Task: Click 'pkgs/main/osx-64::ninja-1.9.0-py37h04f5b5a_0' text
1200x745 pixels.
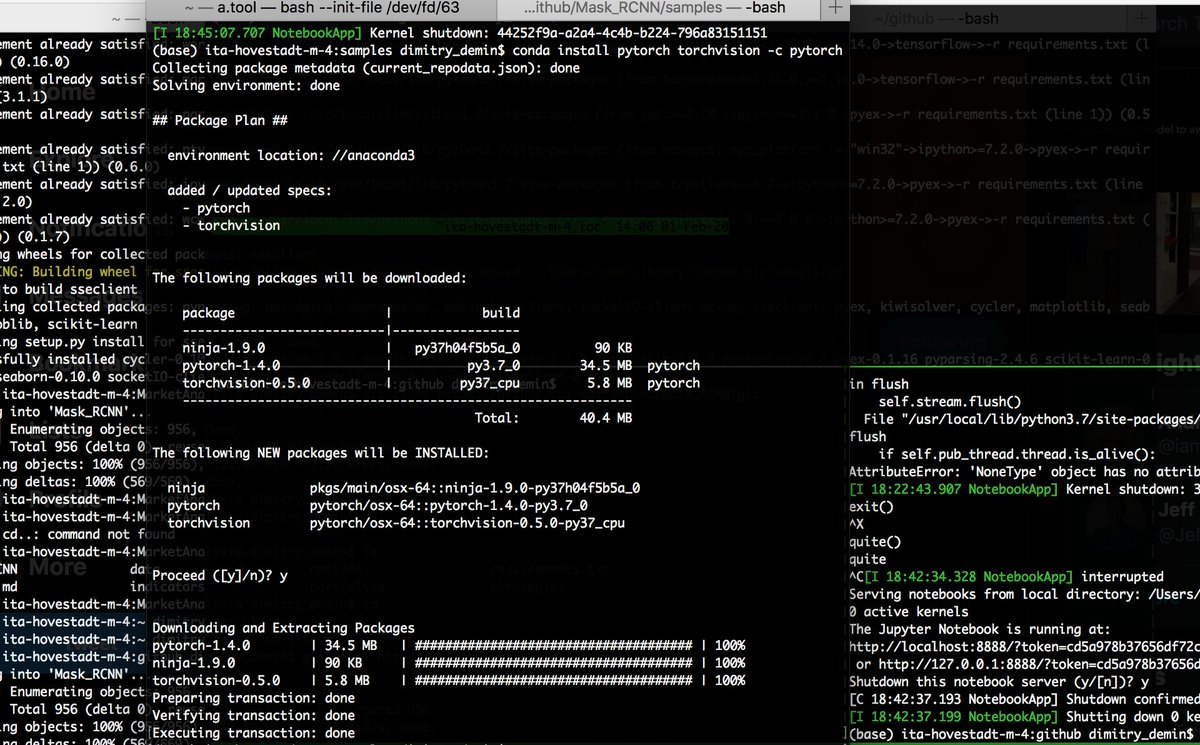Action: tap(475, 488)
